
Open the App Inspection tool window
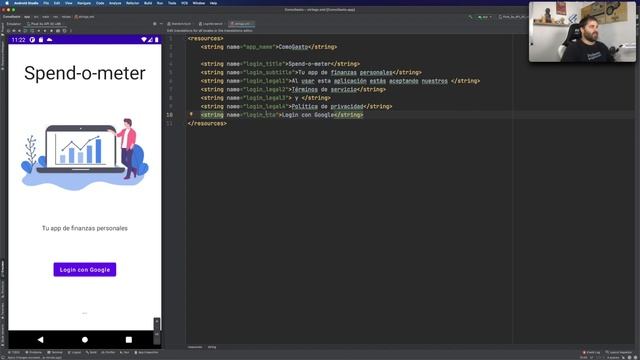click(x=147, y=352)
